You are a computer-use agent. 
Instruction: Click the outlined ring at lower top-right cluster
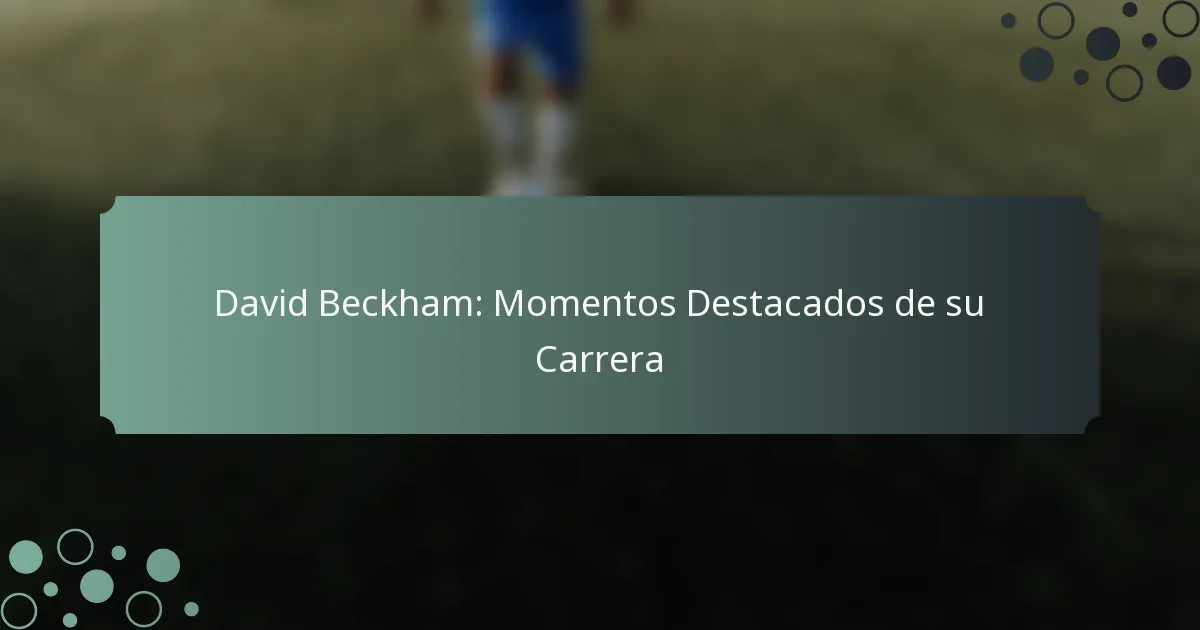(x=1124, y=83)
